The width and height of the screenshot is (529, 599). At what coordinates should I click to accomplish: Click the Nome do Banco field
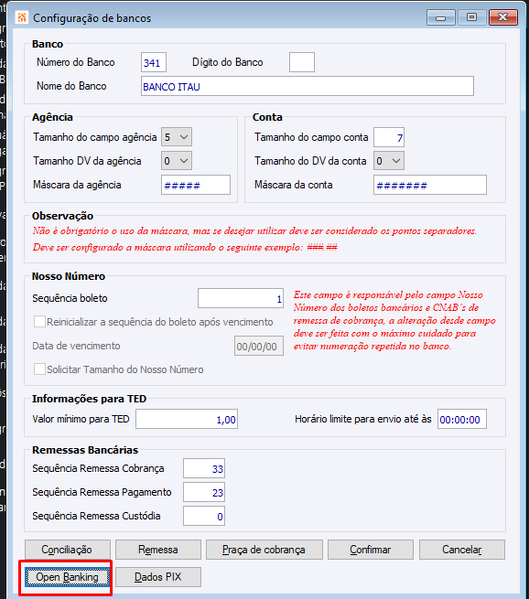point(307,86)
